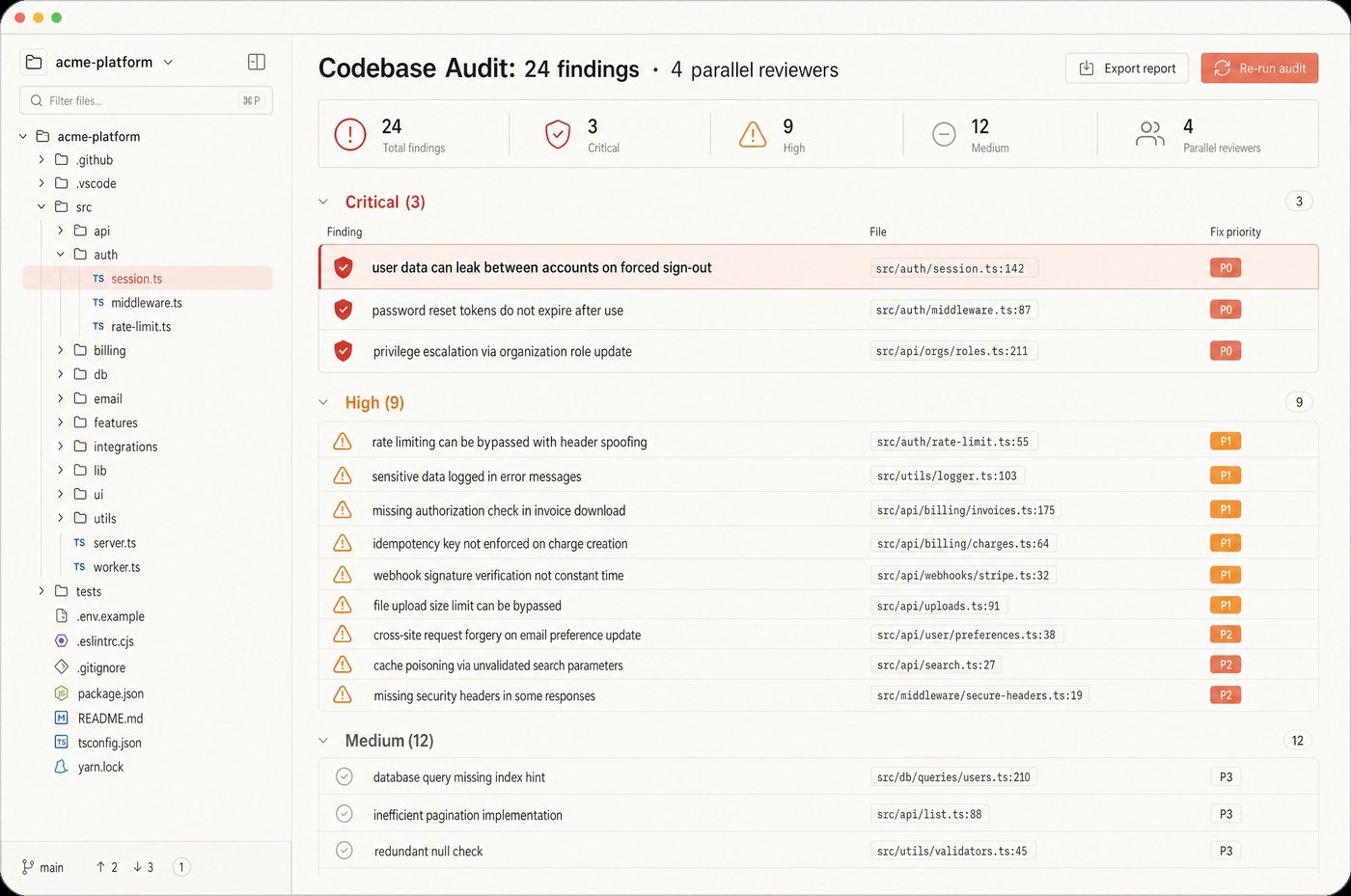Collapse the High (9) section
The height and width of the screenshot is (896, 1351).
pos(323,402)
